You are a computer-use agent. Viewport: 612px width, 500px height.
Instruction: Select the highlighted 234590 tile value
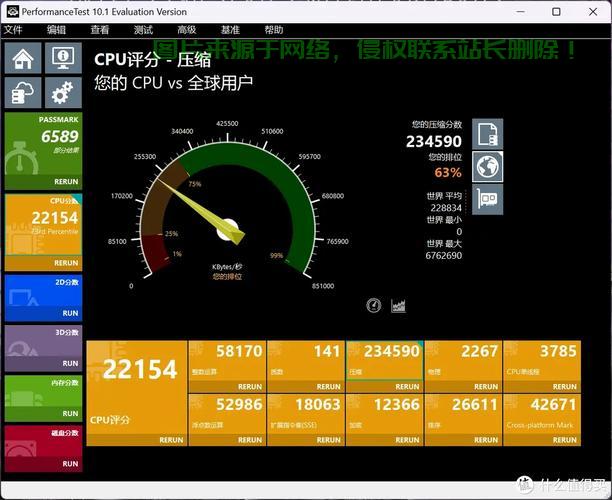(x=391, y=351)
